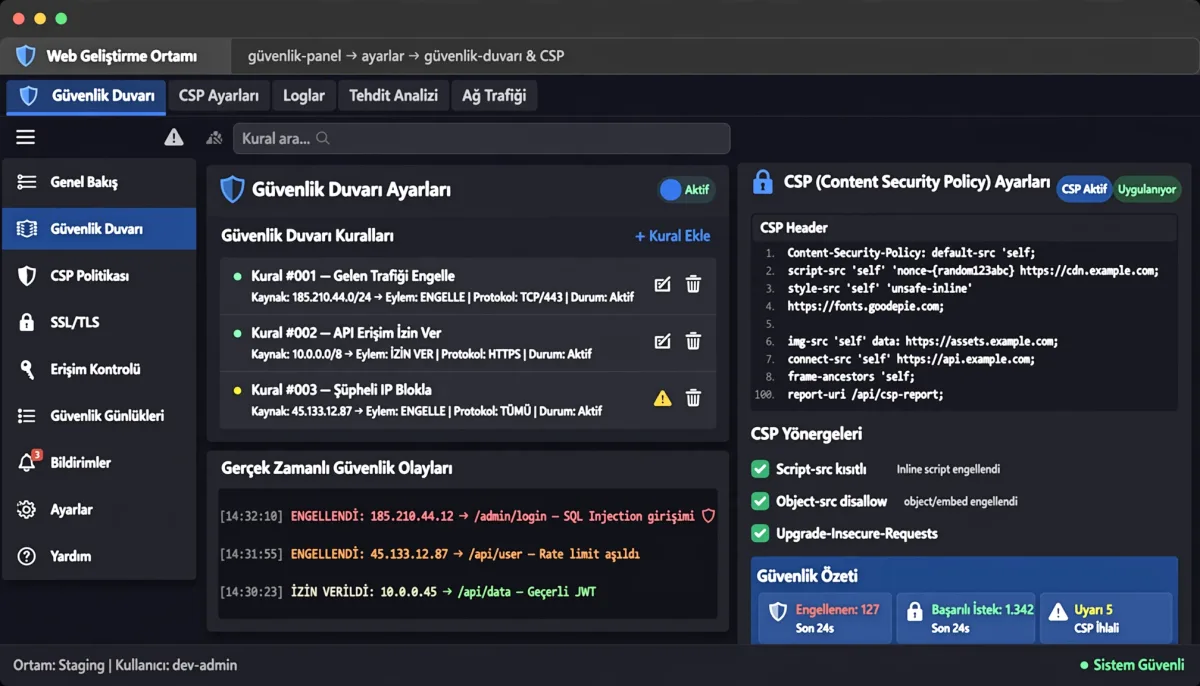1200x686 pixels.
Task: Click shield icon on SQL Injection event
Action: coord(708,516)
